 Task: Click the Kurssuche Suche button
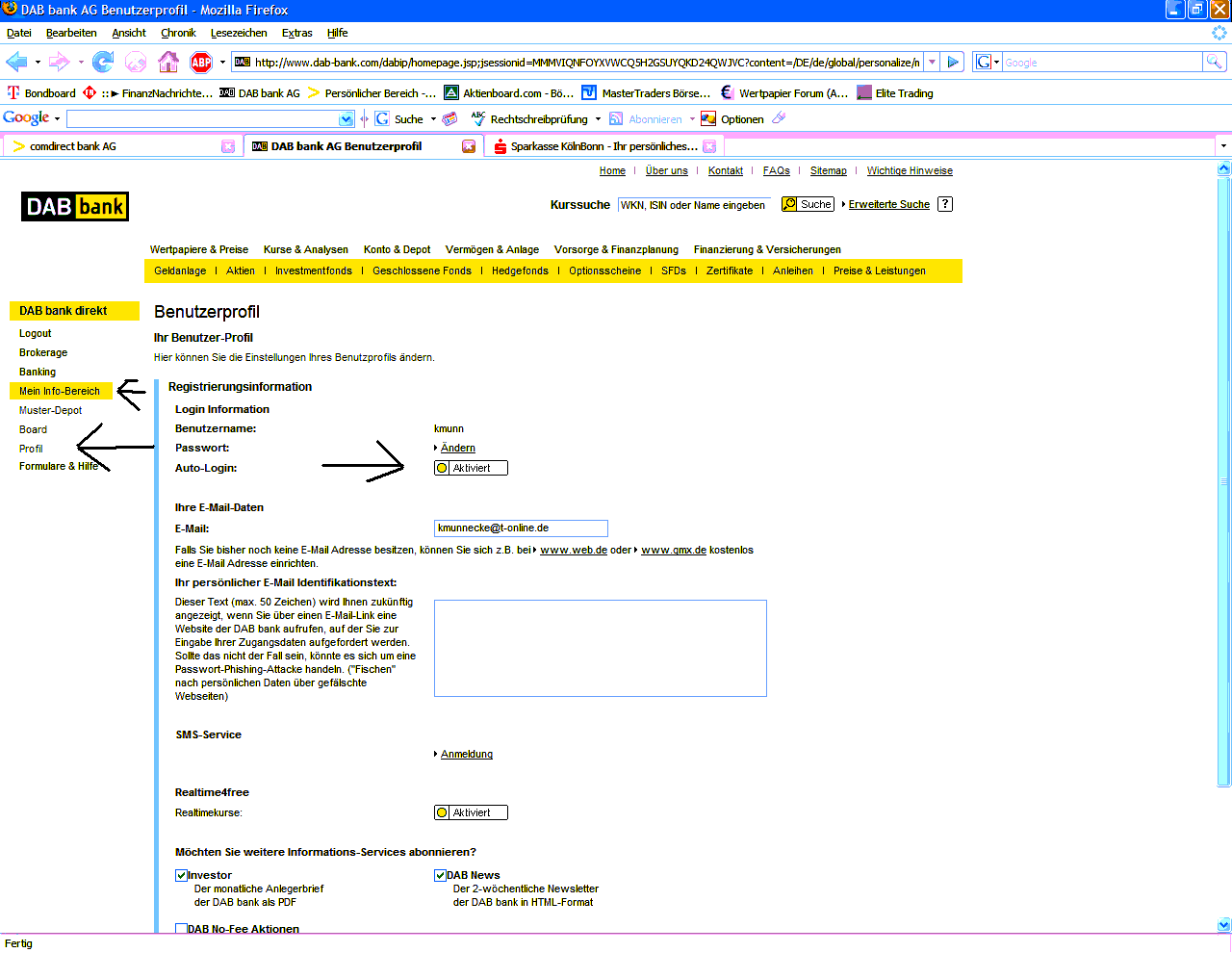point(808,204)
